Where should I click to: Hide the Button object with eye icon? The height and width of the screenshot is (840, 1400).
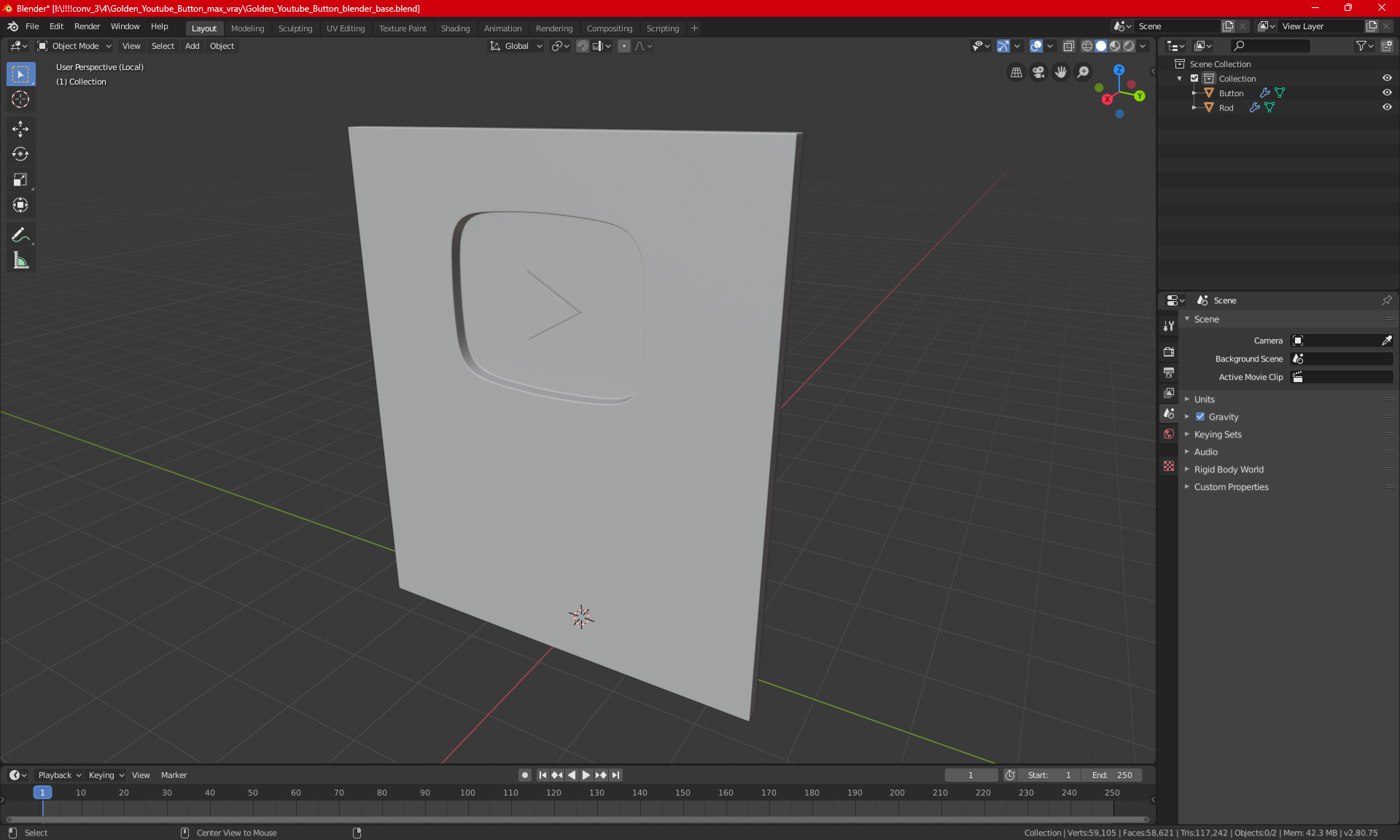[1387, 93]
